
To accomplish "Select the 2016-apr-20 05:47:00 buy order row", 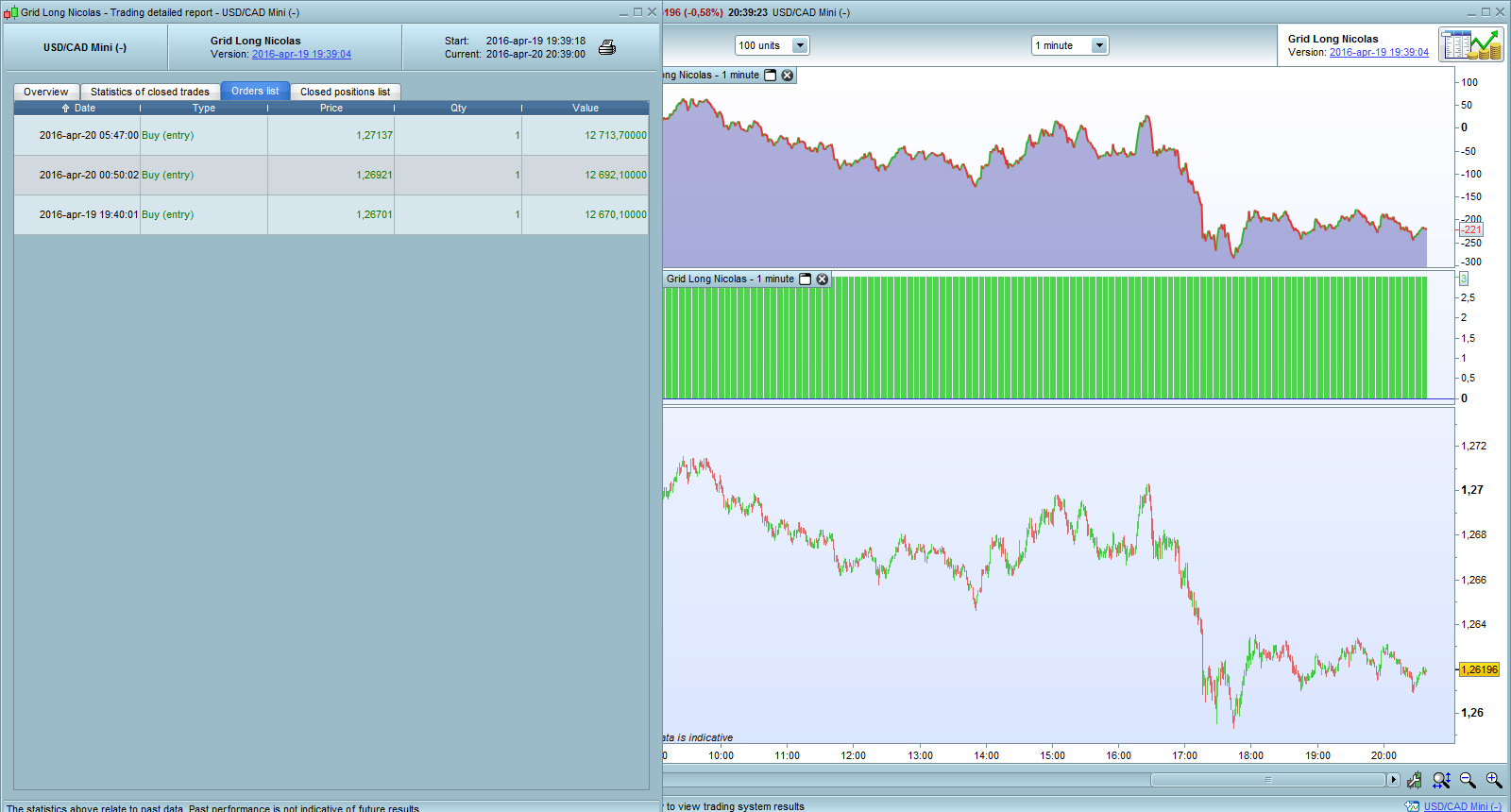I will 331,135.
